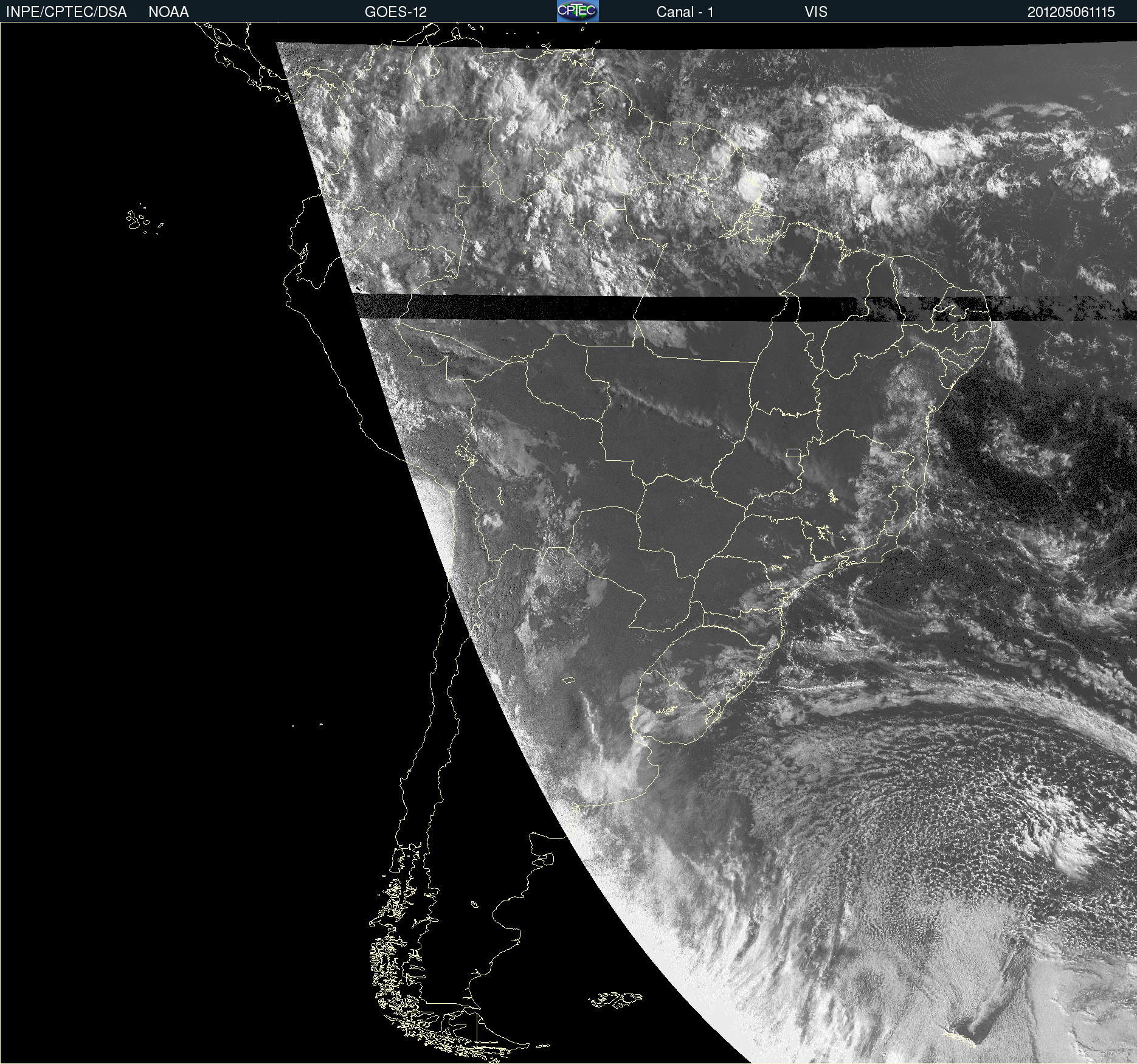This screenshot has width=1137, height=1064.
Task: Click the VIS band label
Action: (x=815, y=12)
